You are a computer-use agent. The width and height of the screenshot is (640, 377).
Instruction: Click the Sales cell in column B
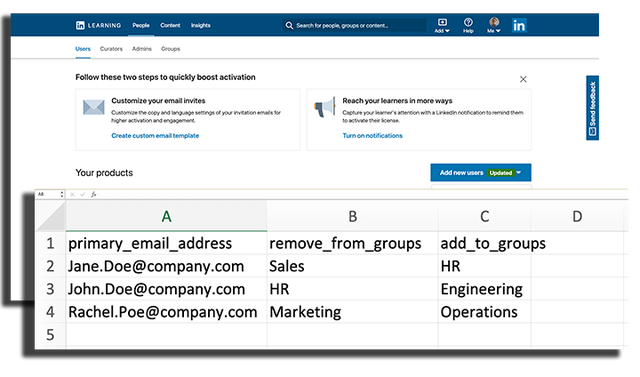(x=353, y=266)
